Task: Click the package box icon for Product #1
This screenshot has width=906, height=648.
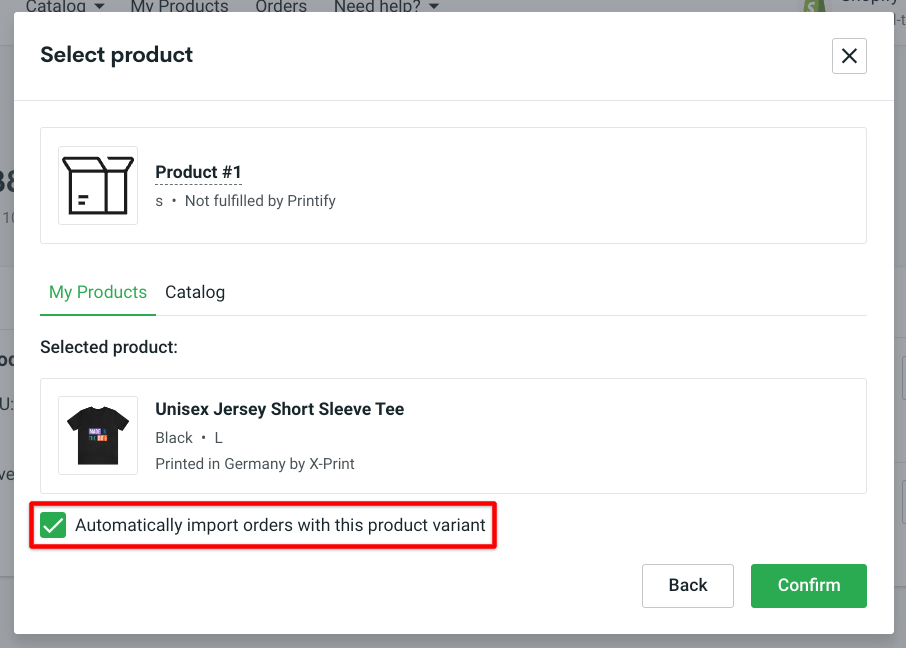Action: 97,185
